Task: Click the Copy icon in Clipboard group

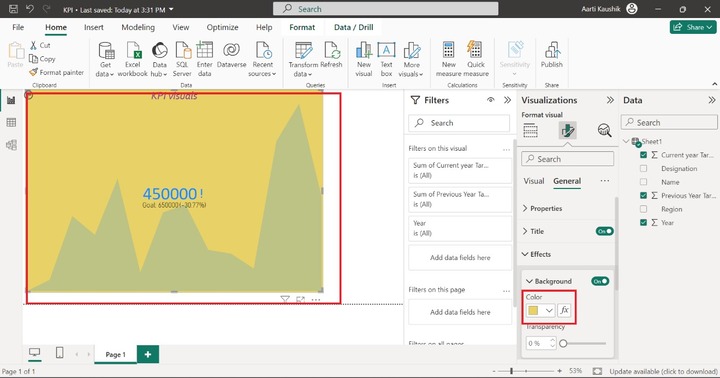Action: click(34, 58)
